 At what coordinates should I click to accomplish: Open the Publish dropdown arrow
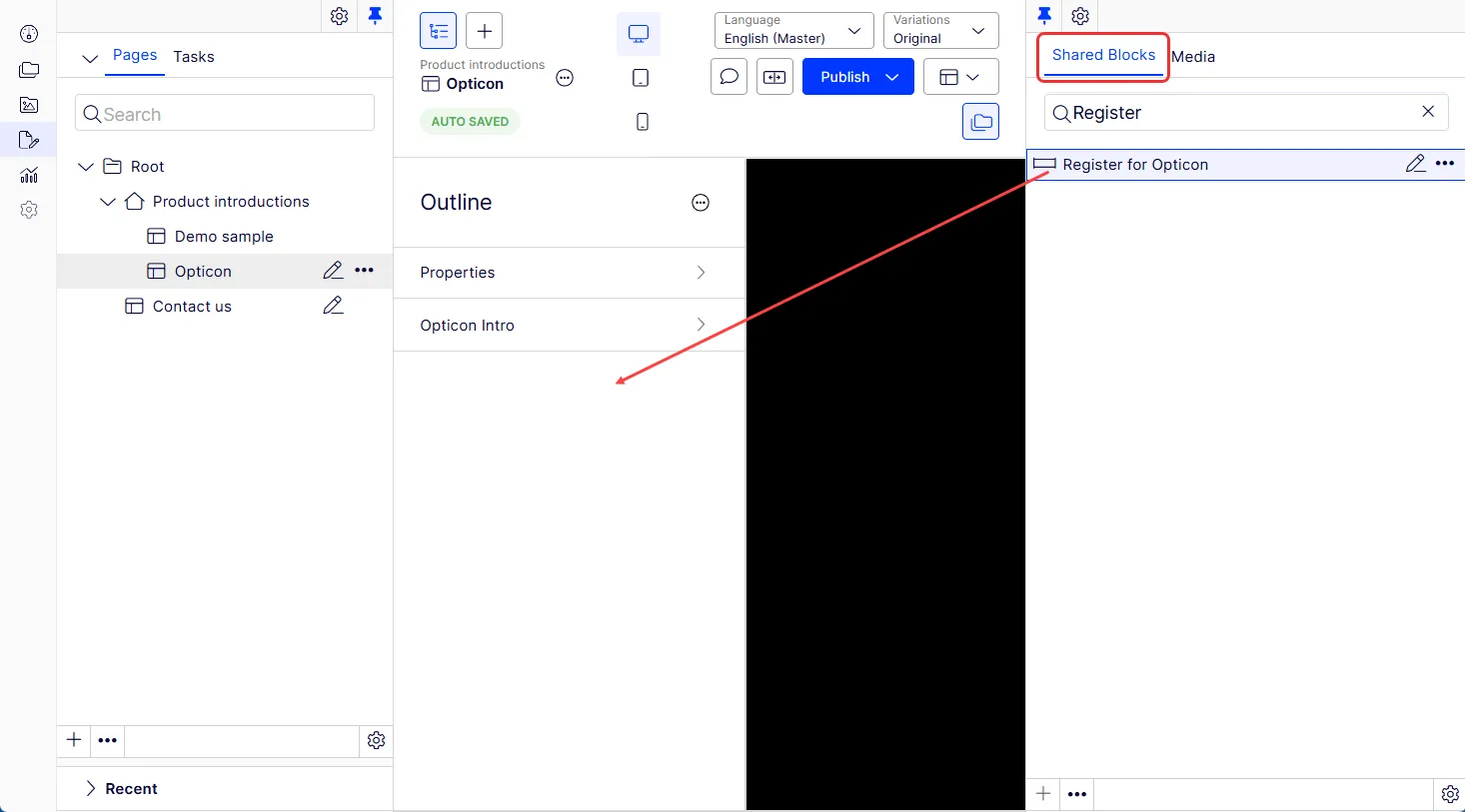click(x=892, y=77)
